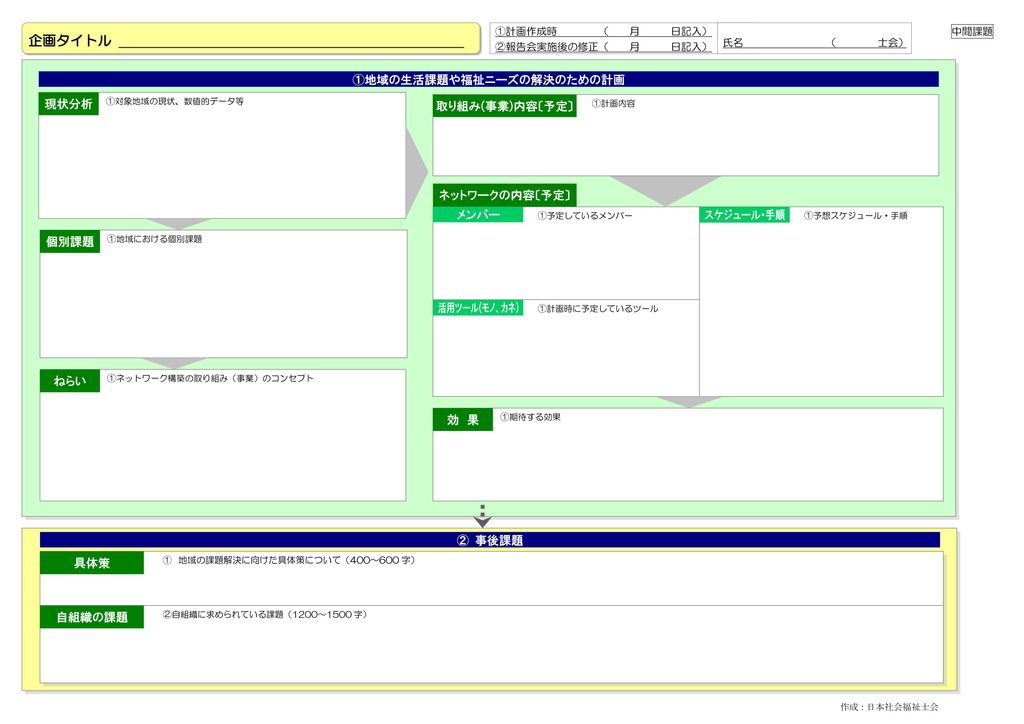Select the 取り組み(事業)内容[予定] label
The image size is (1024, 724).
[505, 106]
